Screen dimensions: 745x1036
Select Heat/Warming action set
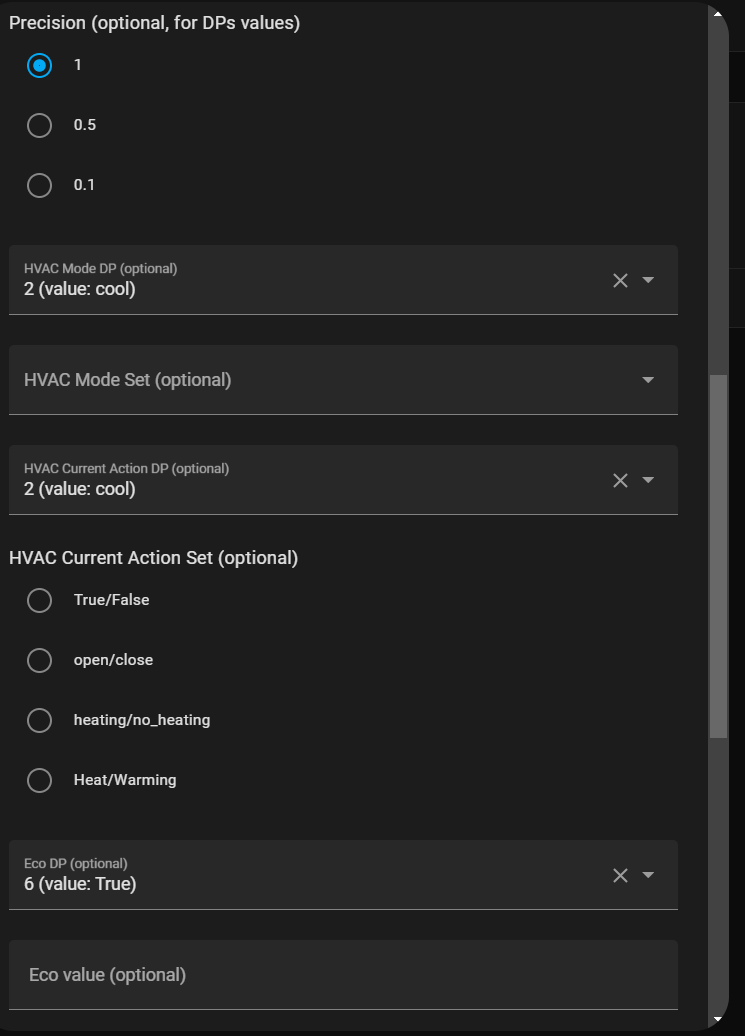coord(39,780)
